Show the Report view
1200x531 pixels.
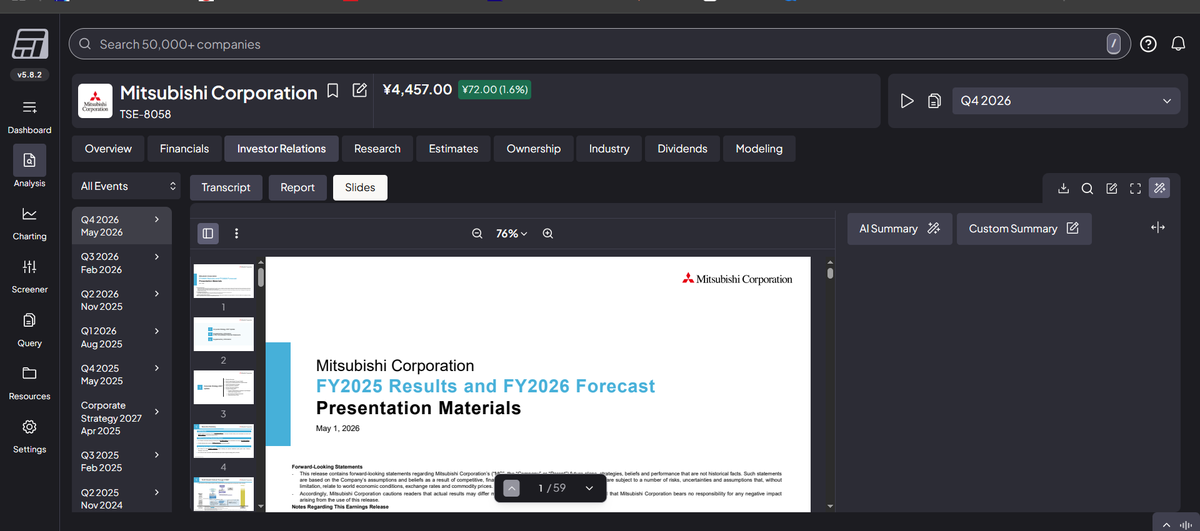[297, 188]
